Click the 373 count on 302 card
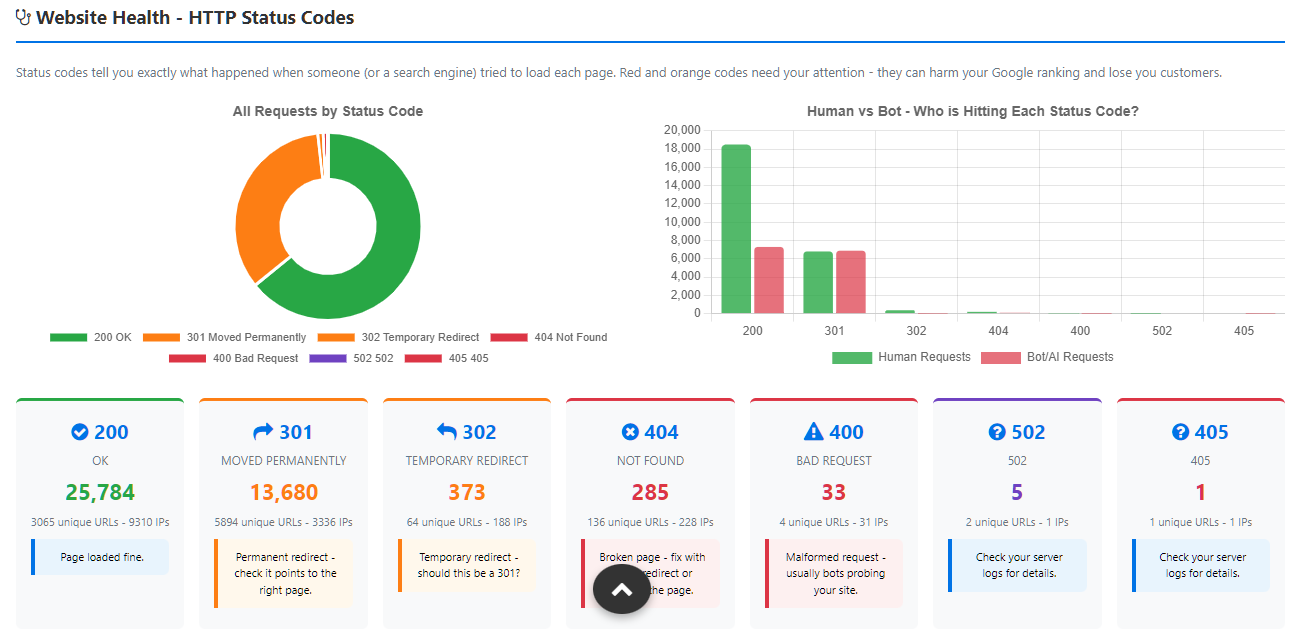 pos(467,492)
